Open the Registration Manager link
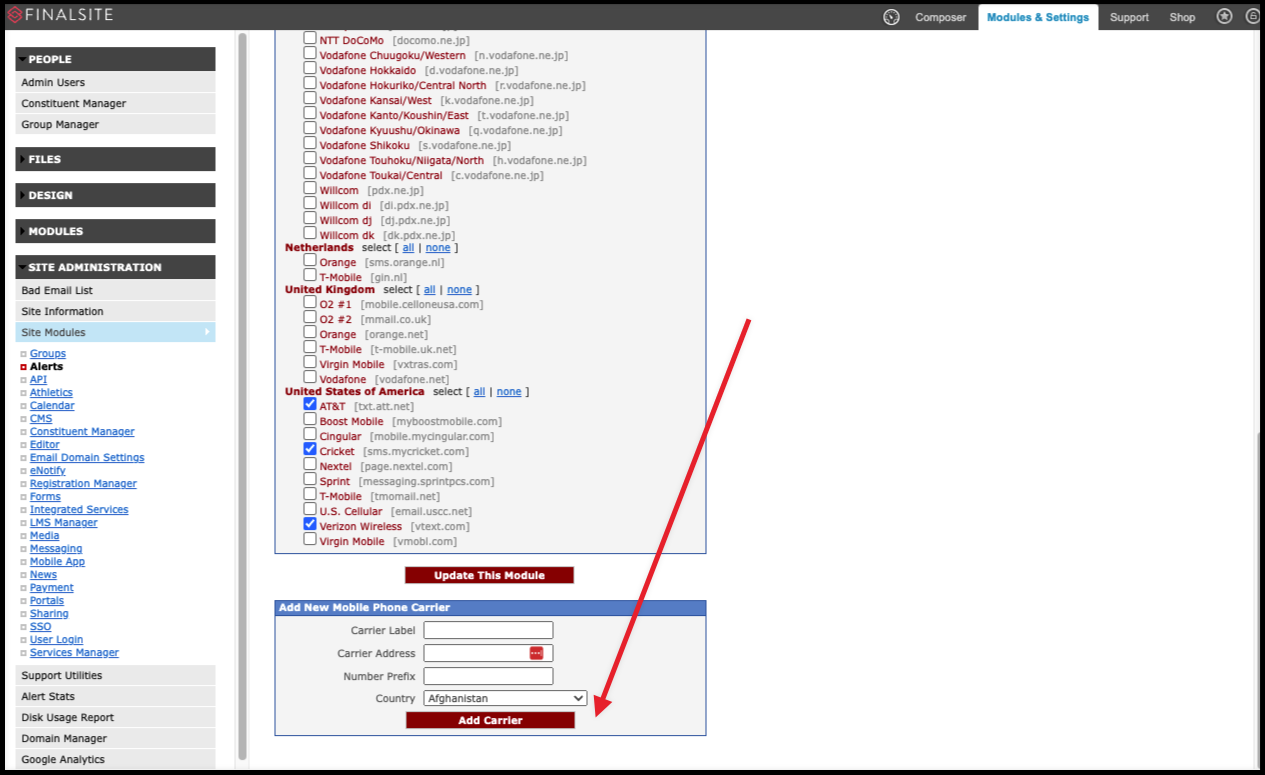1265x775 pixels. point(83,483)
